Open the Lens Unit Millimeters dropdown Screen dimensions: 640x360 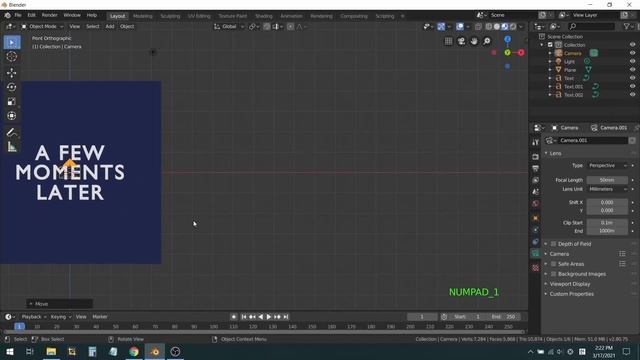click(607, 189)
